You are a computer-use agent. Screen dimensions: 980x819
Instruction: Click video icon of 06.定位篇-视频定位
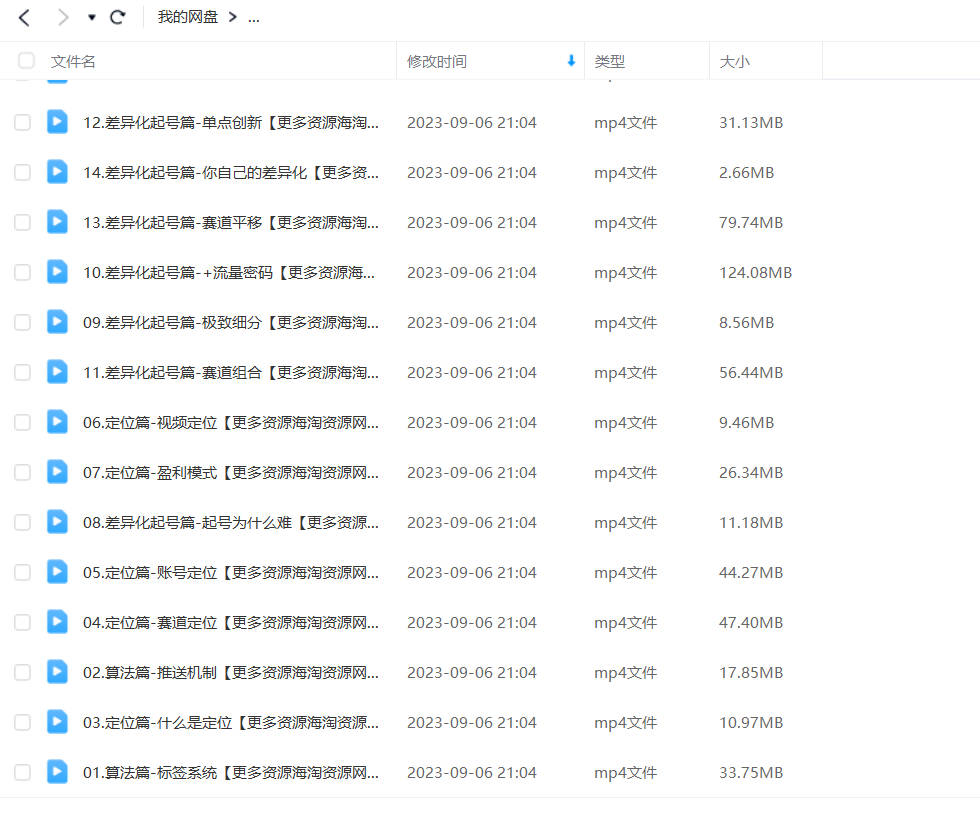pos(57,421)
